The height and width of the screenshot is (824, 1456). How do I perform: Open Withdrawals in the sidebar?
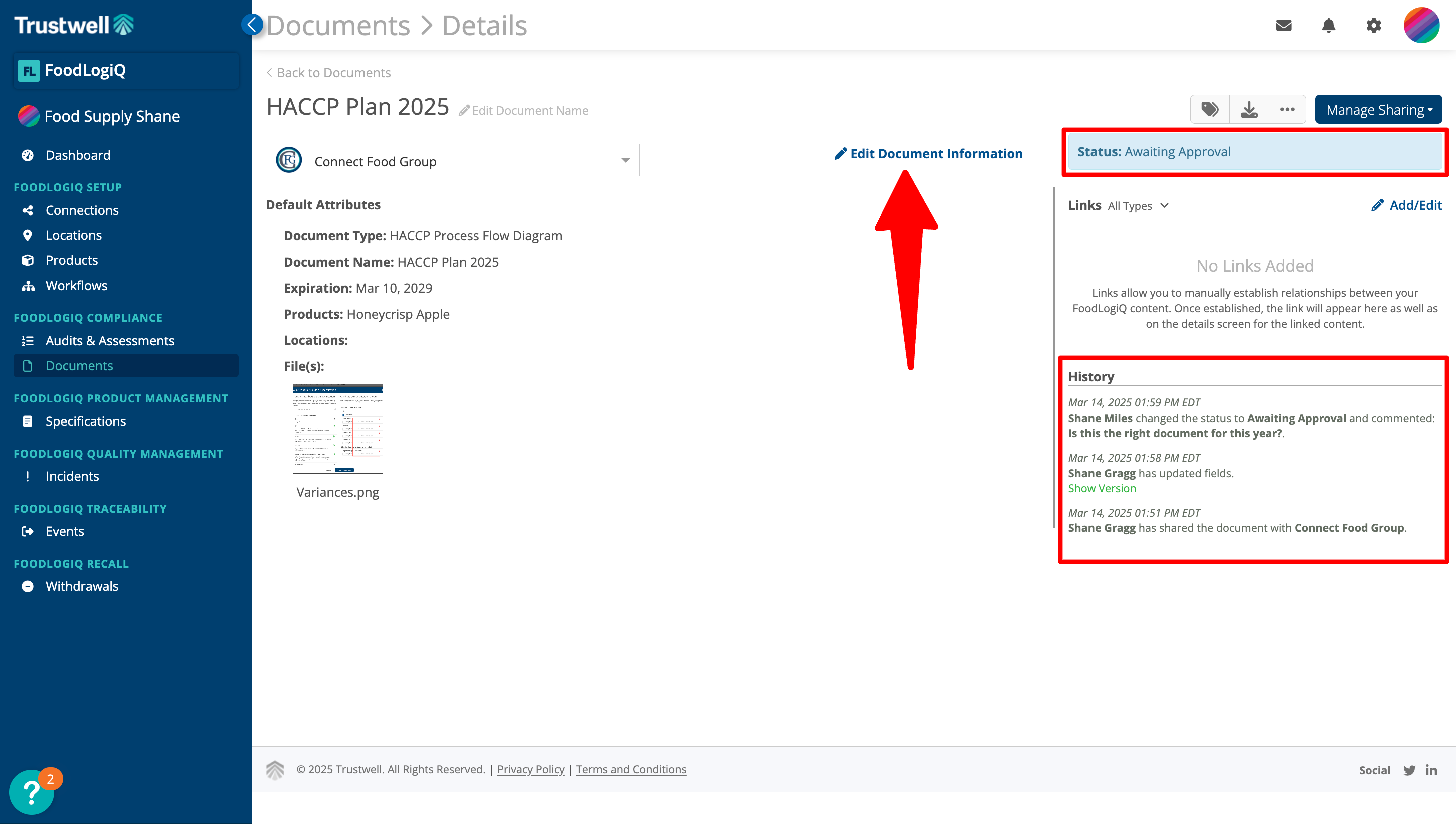click(x=82, y=586)
